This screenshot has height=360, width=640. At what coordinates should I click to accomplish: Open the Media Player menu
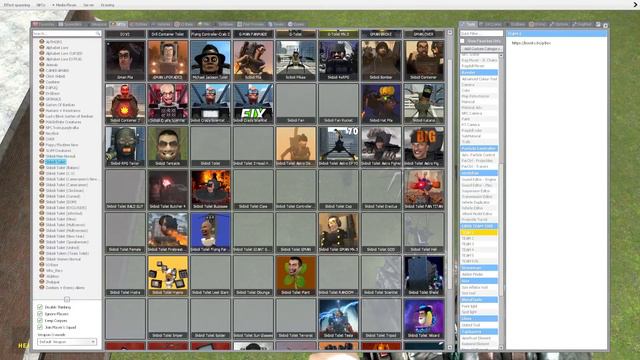coord(64,5)
